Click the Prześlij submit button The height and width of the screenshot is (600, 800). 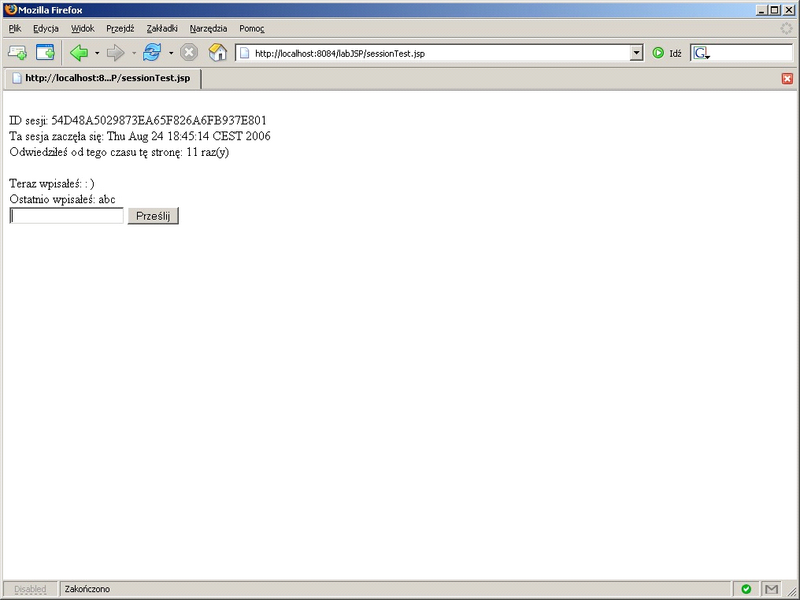click(x=153, y=216)
